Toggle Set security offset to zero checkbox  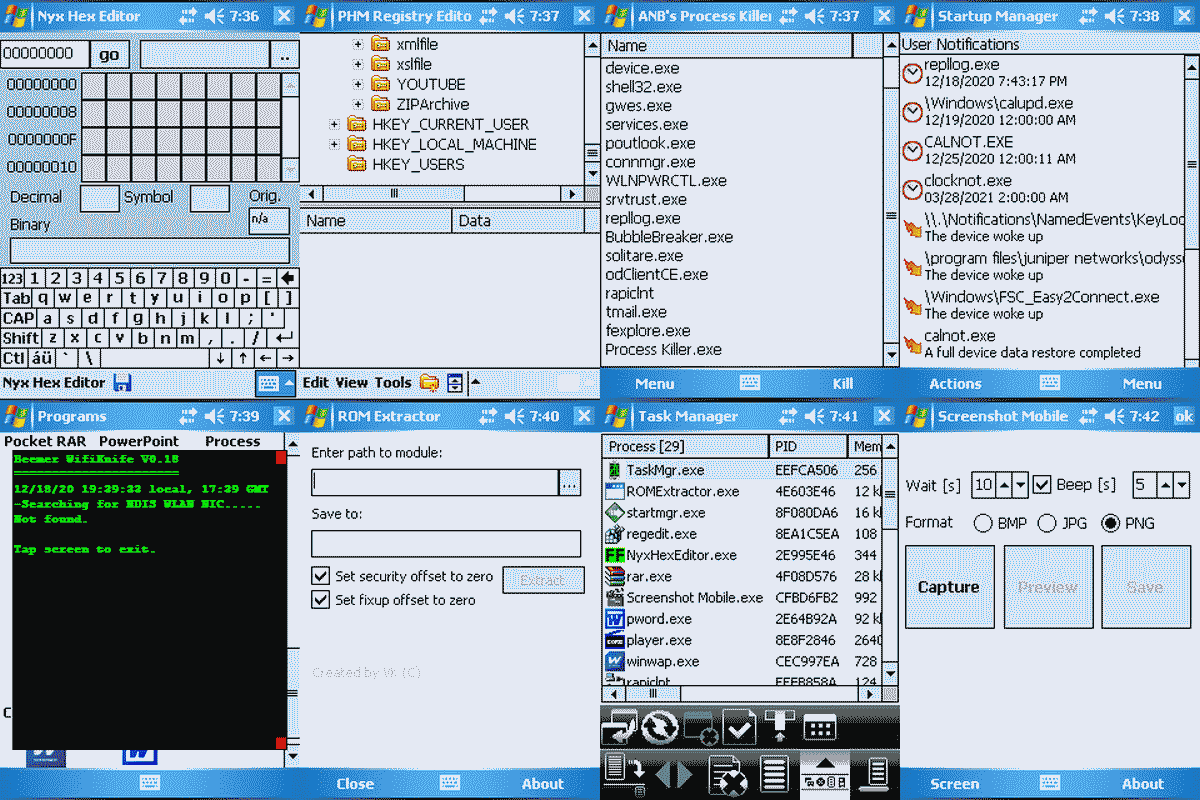point(320,576)
